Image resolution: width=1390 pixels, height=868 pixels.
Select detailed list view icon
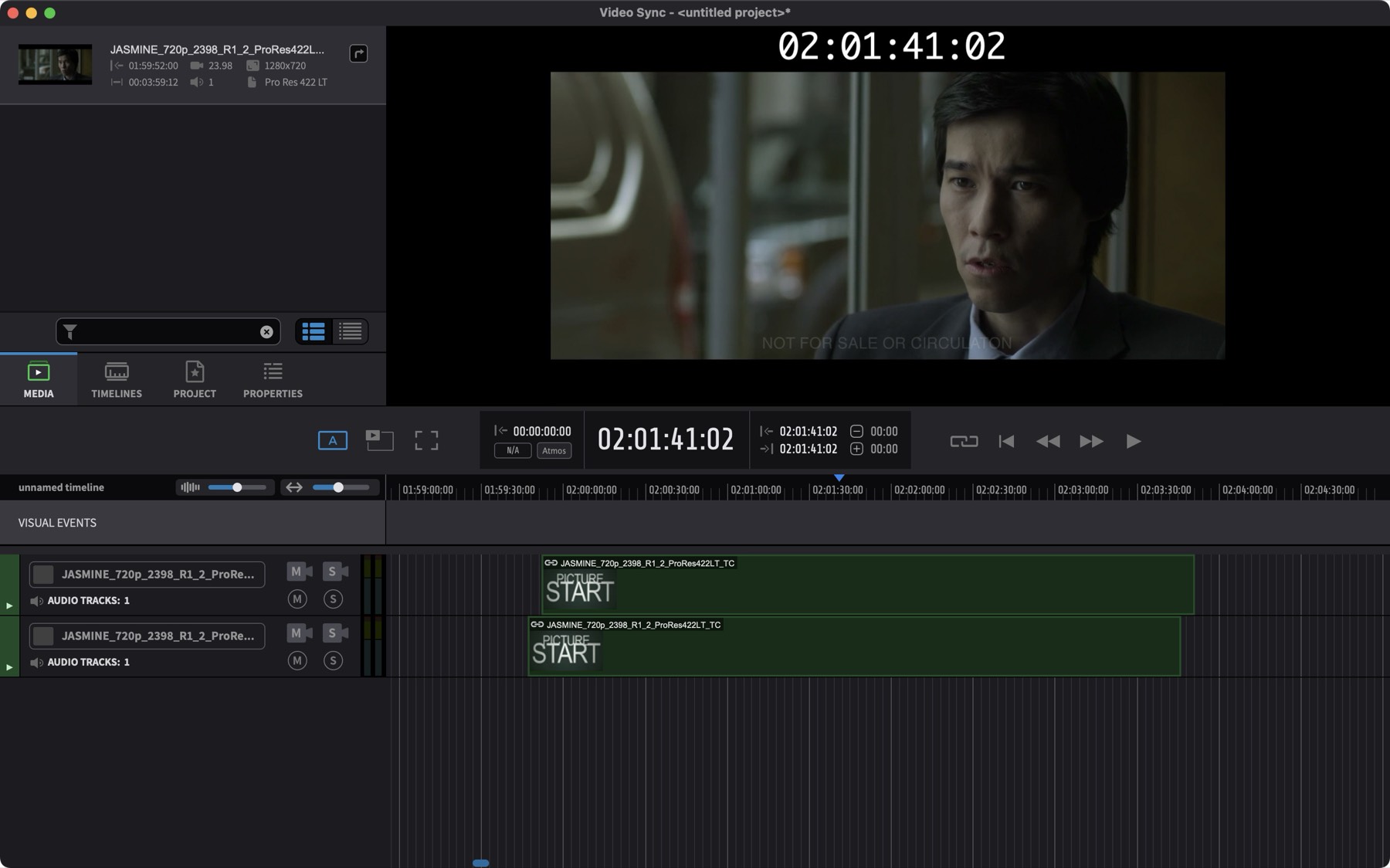pyautogui.click(x=314, y=331)
